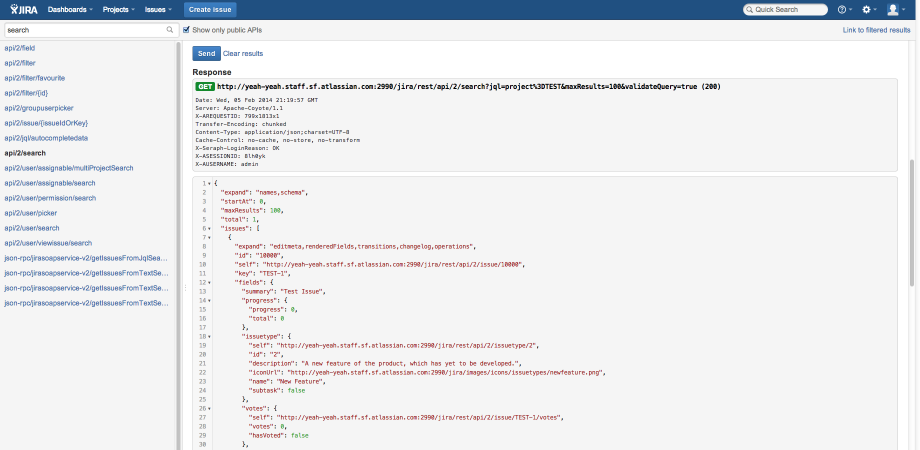Click the "hasVoted": false line
The image size is (920, 450).
(x=278, y=435)
